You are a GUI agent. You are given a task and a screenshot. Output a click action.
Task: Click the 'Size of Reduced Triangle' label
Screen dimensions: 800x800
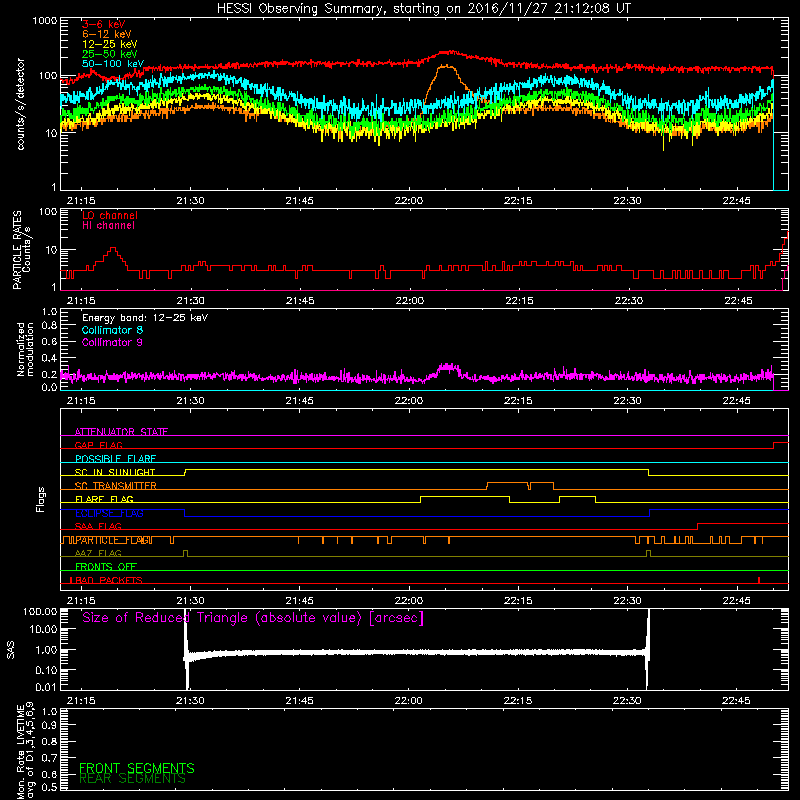point(253,618)
